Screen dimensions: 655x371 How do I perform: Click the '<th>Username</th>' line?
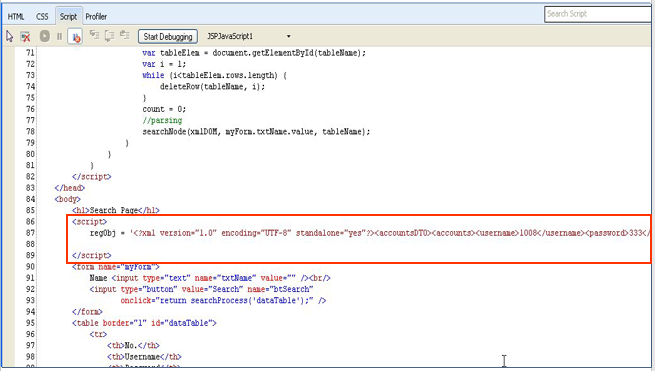pyautogui.click(x=144, y=357)
